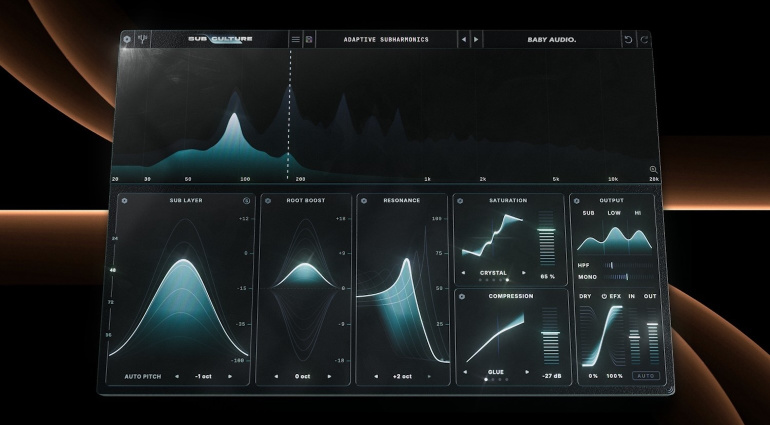Load the previous preset with left arrow
The height and width of the screenshot is (425, 770).
pos(464,39)
